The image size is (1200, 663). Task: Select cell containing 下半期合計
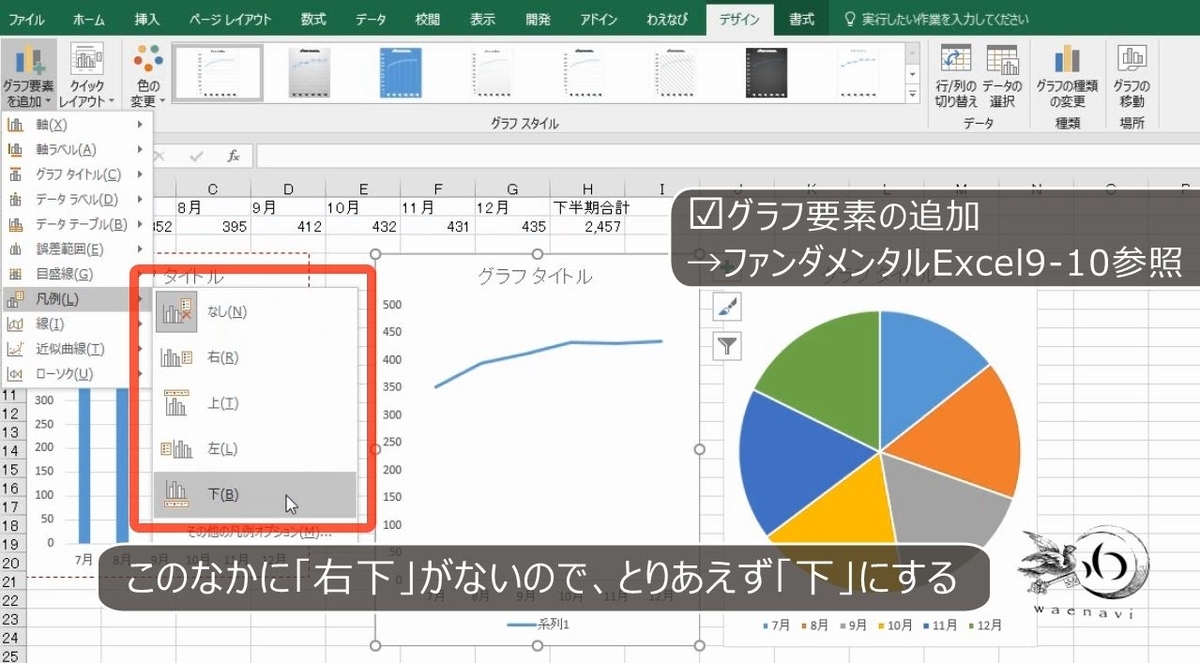588,208
